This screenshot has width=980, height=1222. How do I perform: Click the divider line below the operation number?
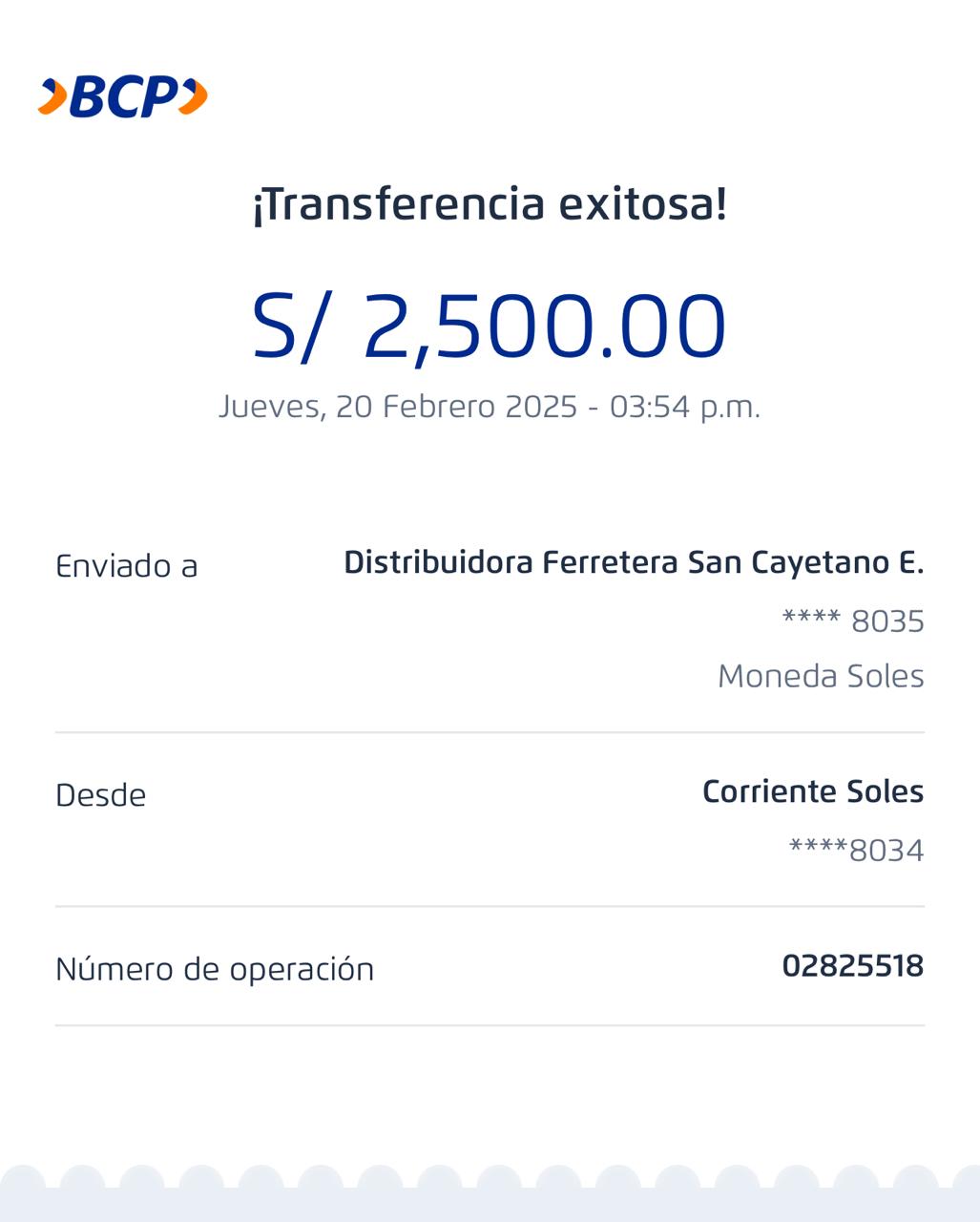pos(490,1025)
